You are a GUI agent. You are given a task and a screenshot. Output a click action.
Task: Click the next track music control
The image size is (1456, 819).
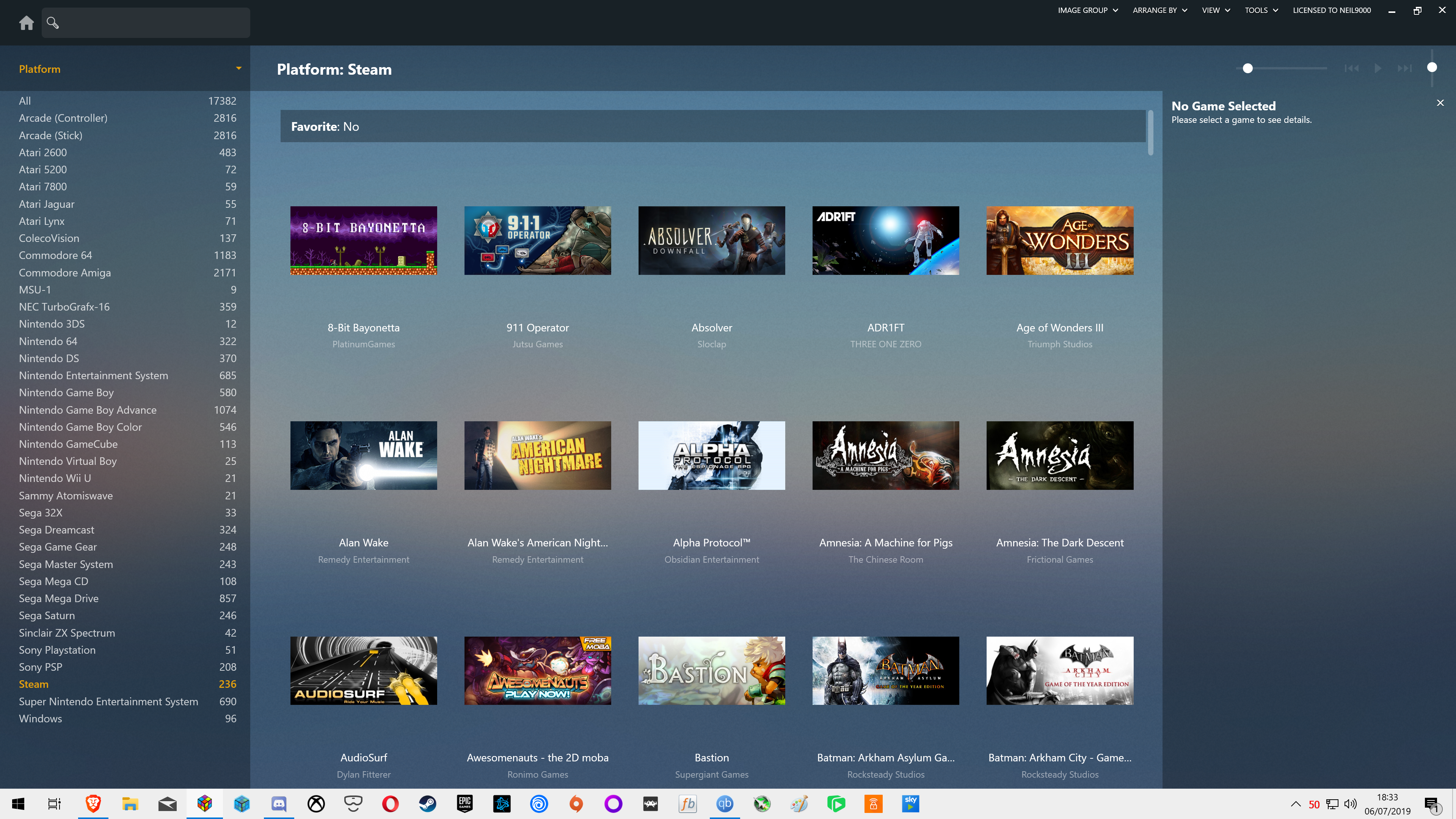1404,68
